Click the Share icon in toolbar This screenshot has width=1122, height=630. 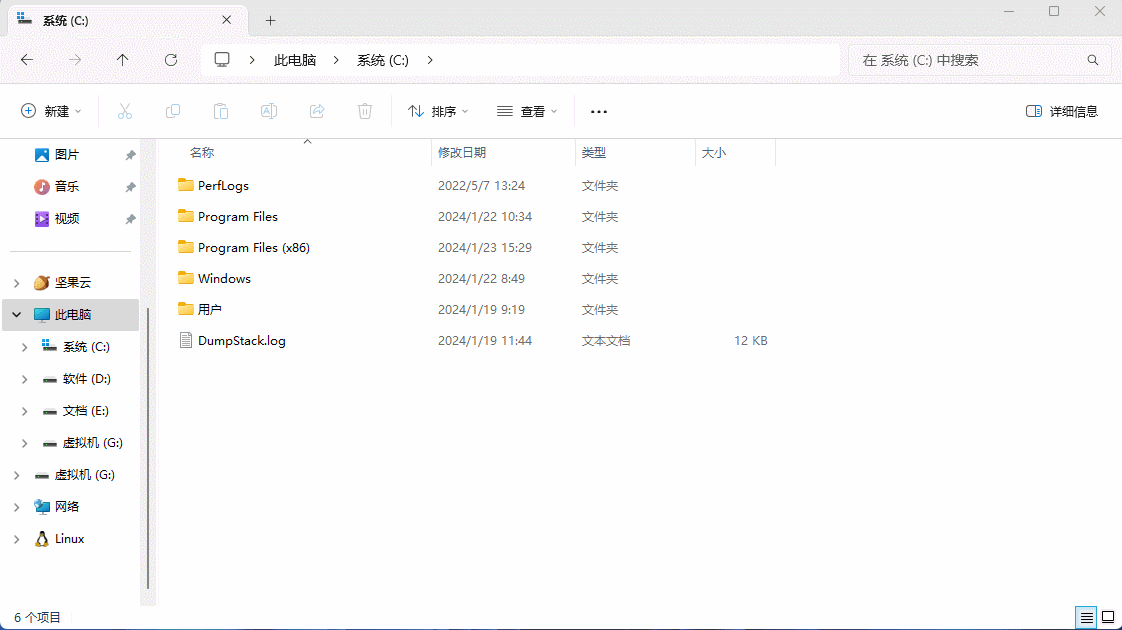[x=317, y=111]
